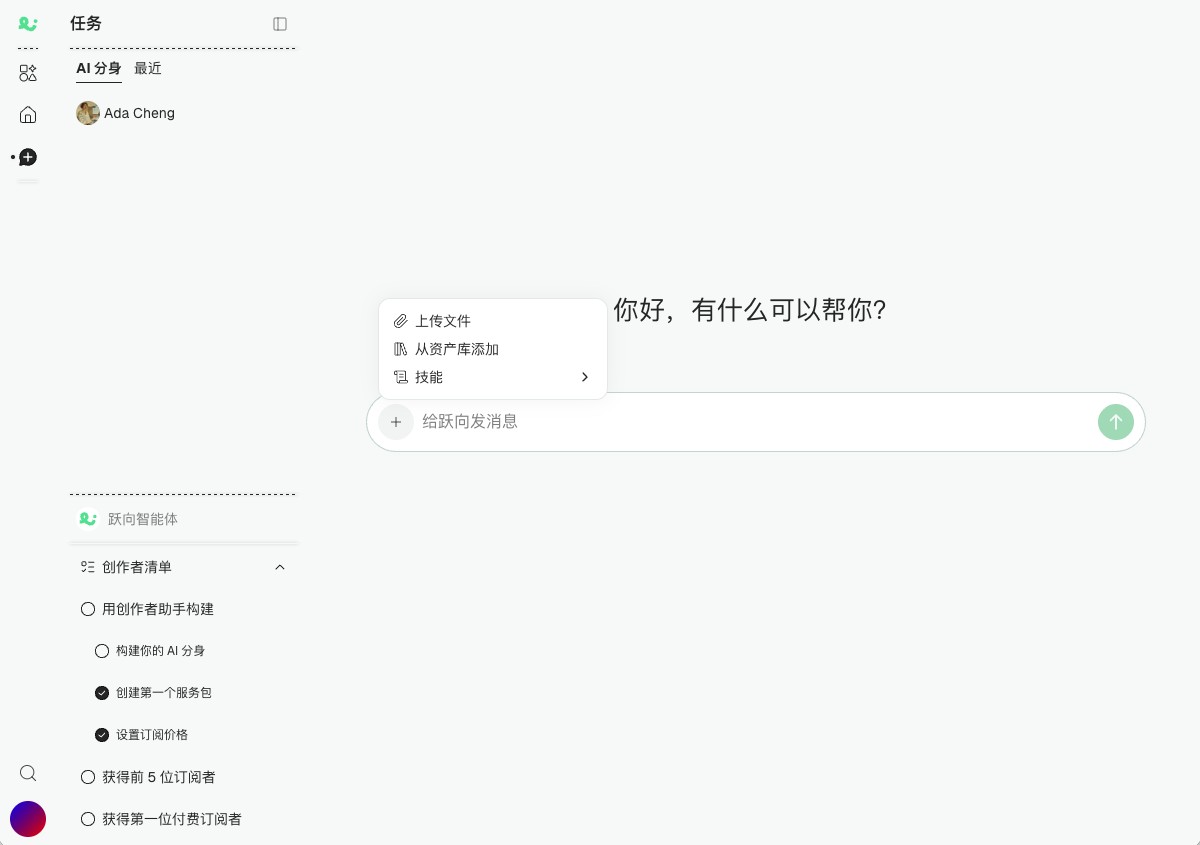Expand the 技能 submenu chevron arrow

tap(585, 377)
